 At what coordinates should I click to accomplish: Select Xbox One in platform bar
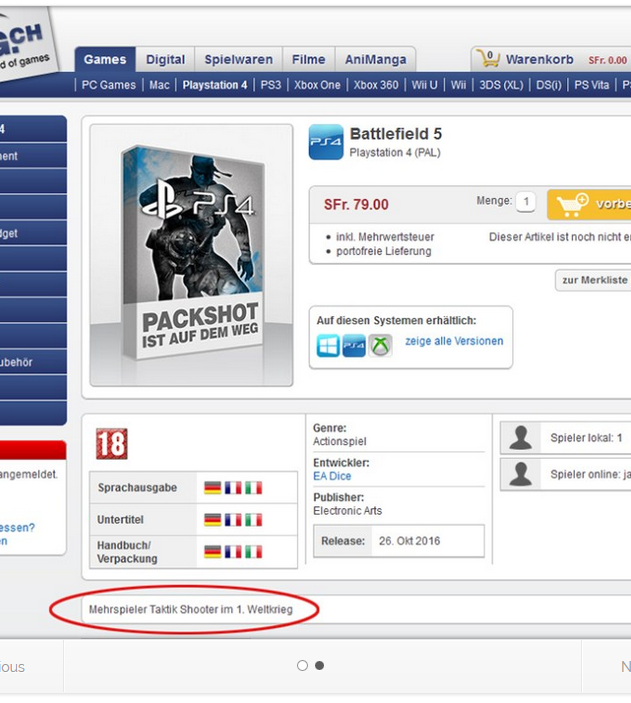tap(317, 85)
